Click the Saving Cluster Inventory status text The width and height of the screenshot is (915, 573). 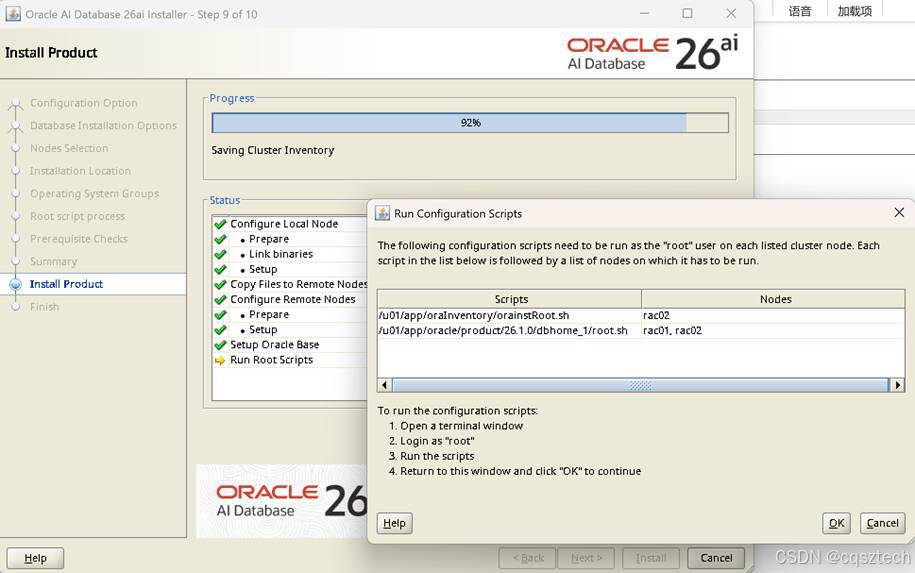pos(273,150)
